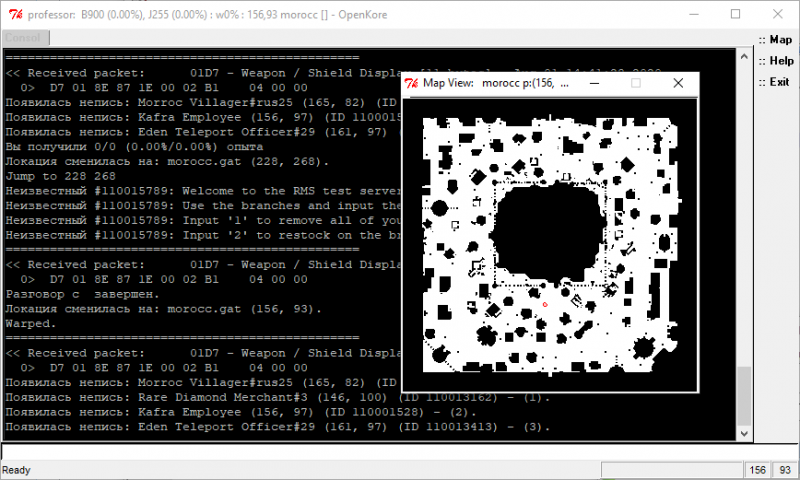Click the last Eden Teleport Officer#29 line
The height and width of the screenshot is (480, 800).
tap(278, 427)
